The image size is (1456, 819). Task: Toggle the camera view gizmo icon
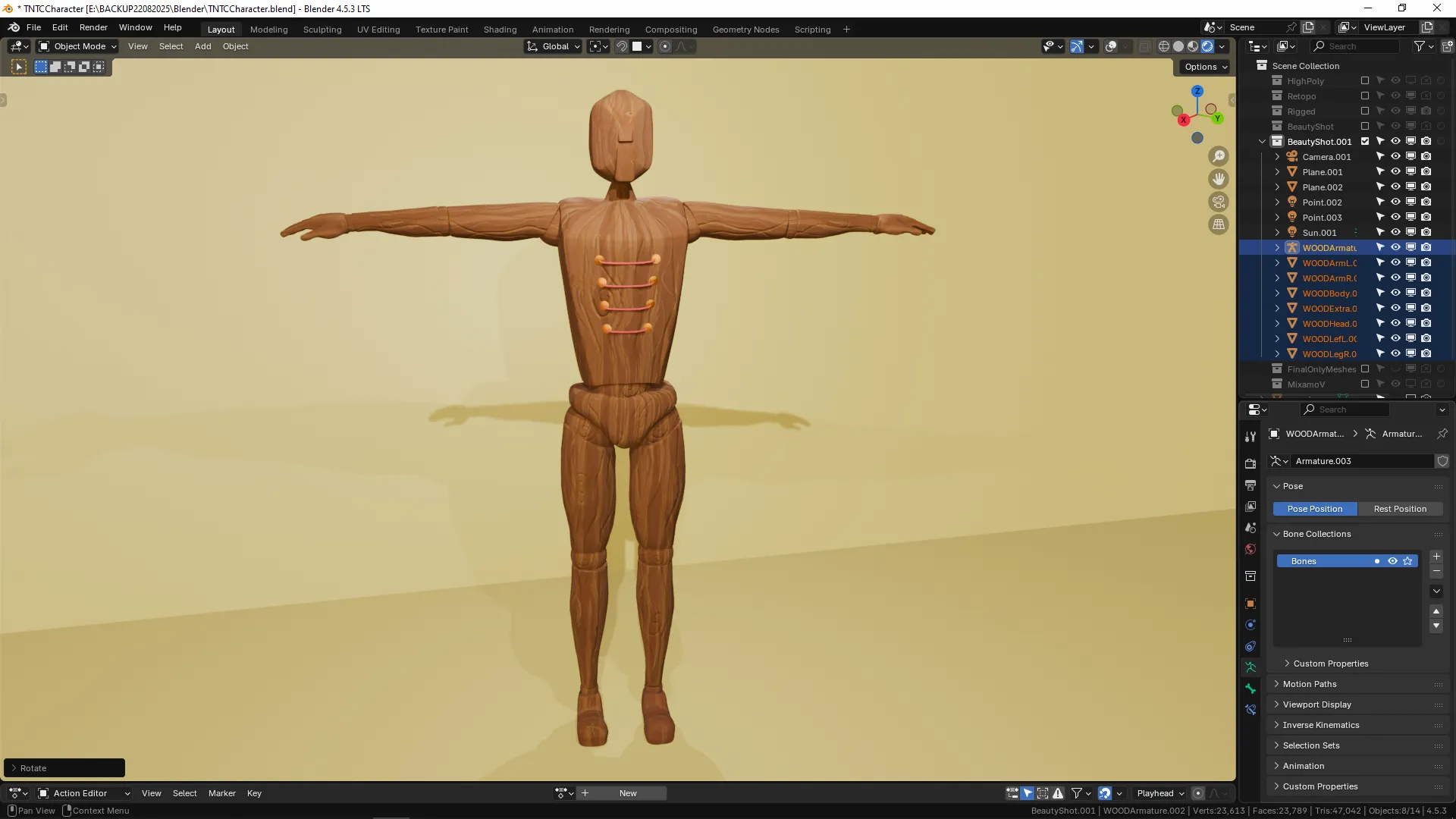pos(1219,202)
